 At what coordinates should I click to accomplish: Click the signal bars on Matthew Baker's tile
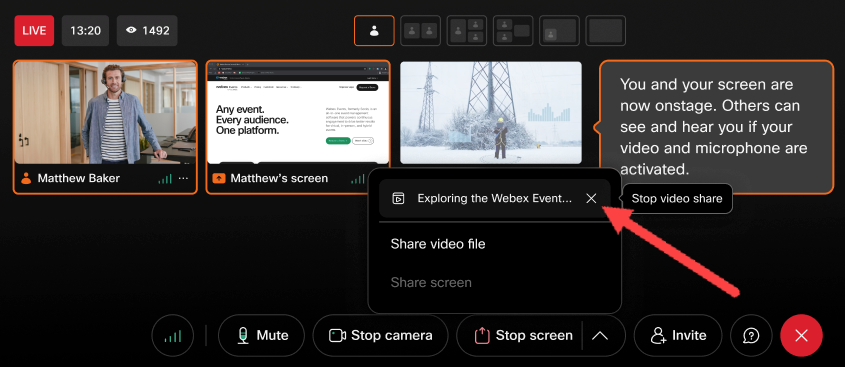coord(165,178)
